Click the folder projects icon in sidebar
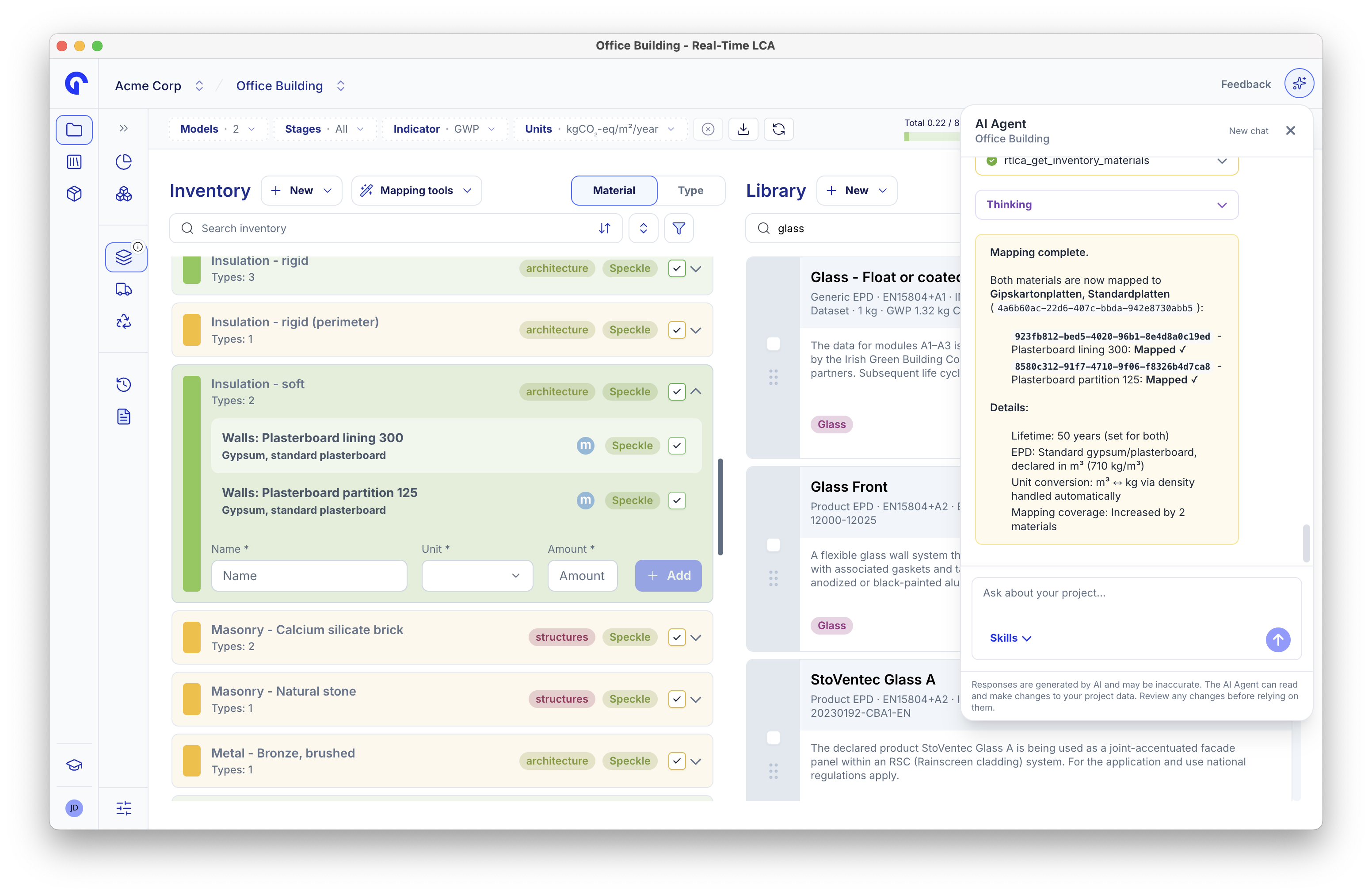This screenshot has height=895, width=1372. (x=74, y=129)
